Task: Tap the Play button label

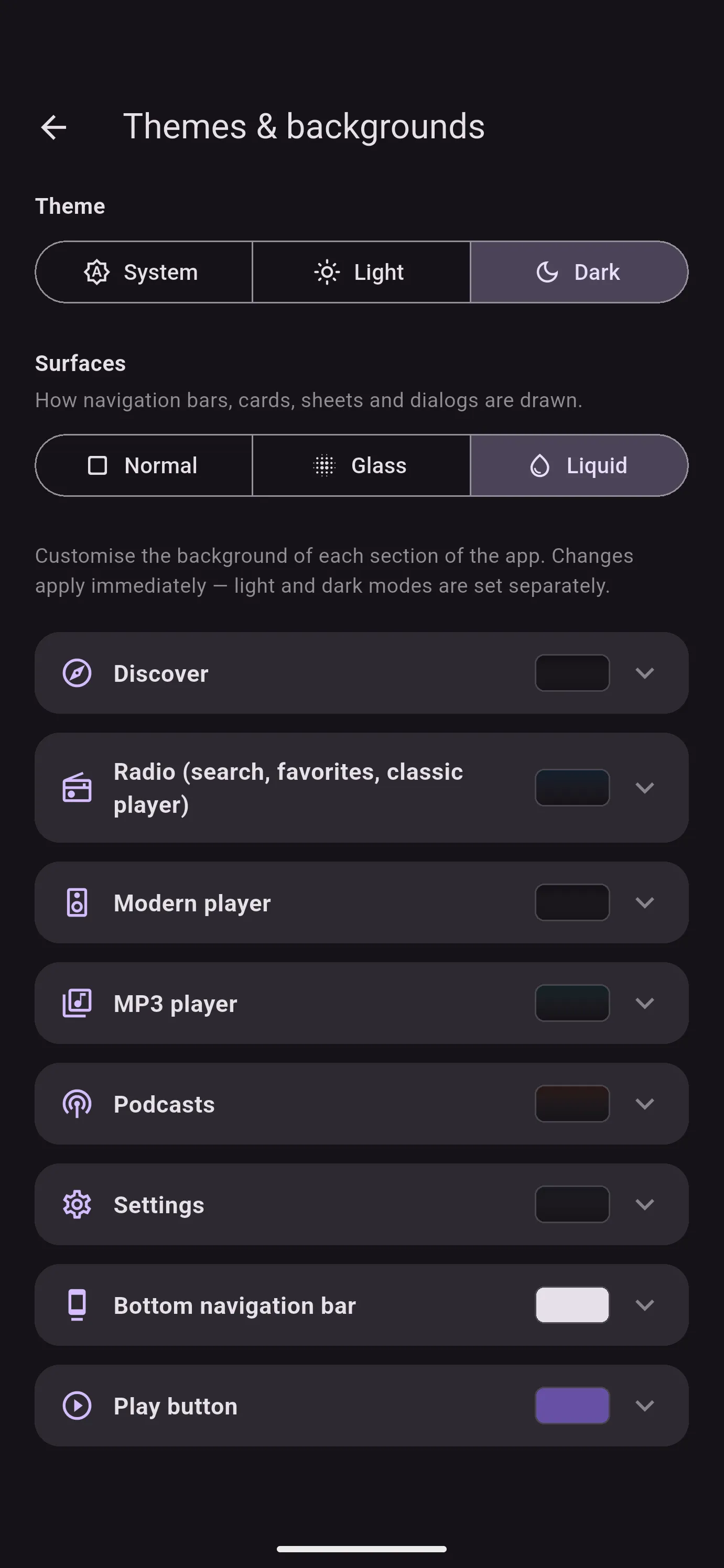Action: pos(176,1406)
